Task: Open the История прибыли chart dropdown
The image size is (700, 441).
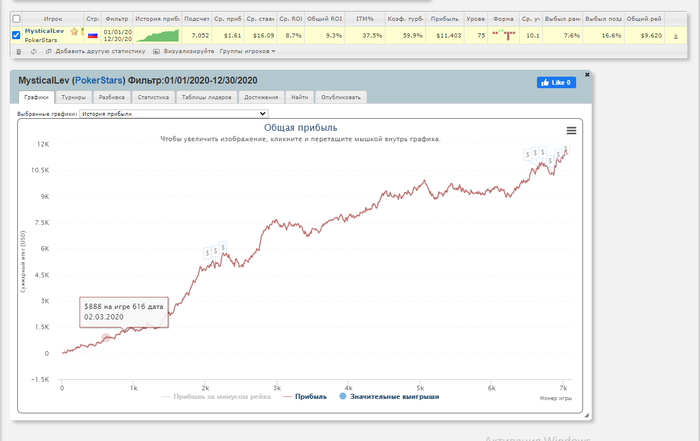Action: pos(174,114)
